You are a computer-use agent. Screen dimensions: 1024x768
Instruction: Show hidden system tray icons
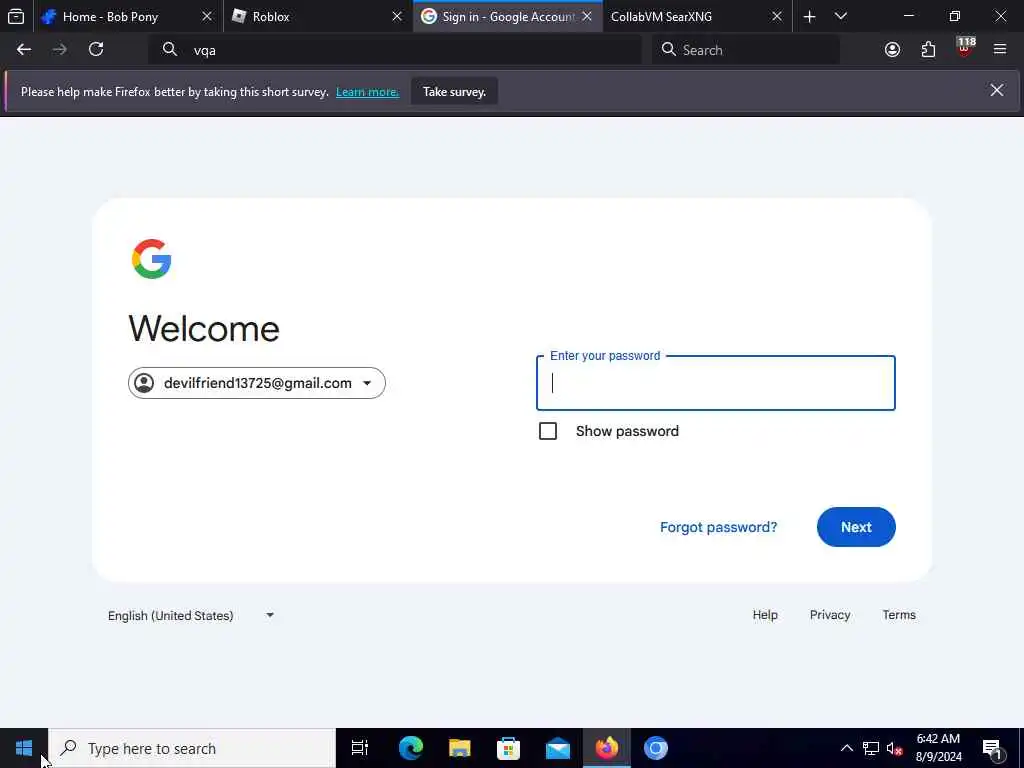click(846, 748)
